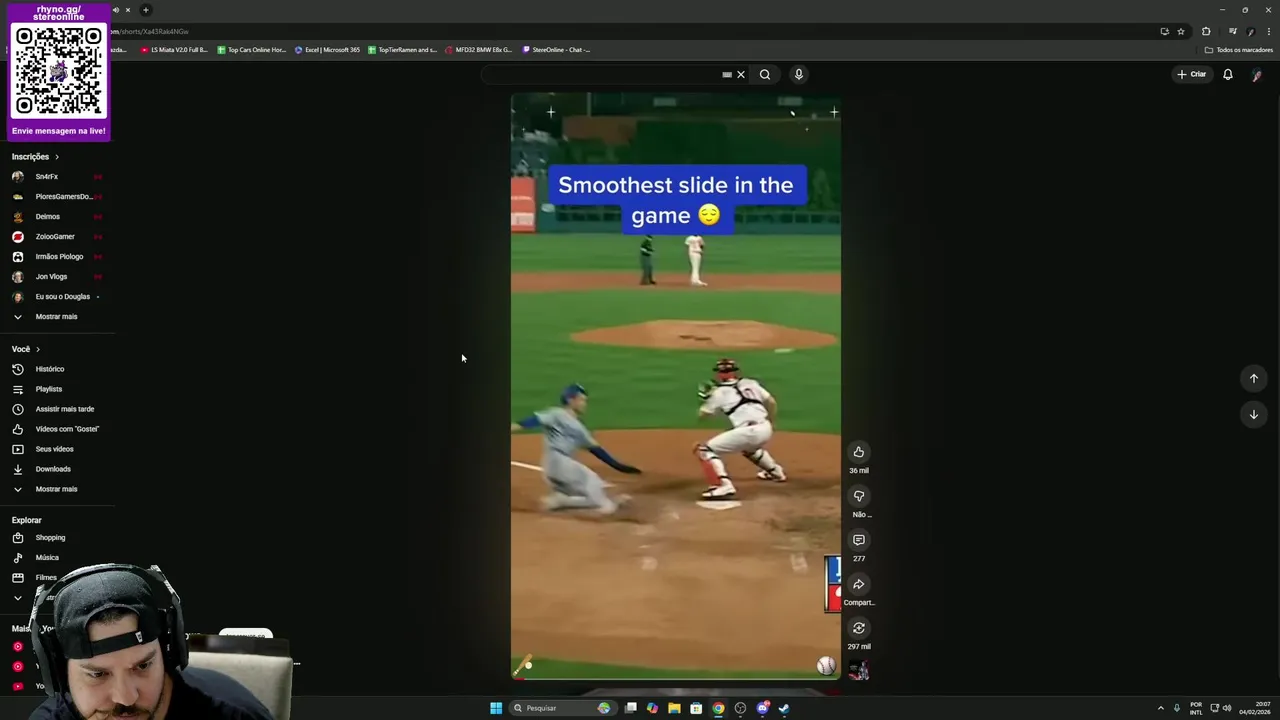1280x720 pixels.
Task: Start voice search with microphone icon
Action: 798,74
